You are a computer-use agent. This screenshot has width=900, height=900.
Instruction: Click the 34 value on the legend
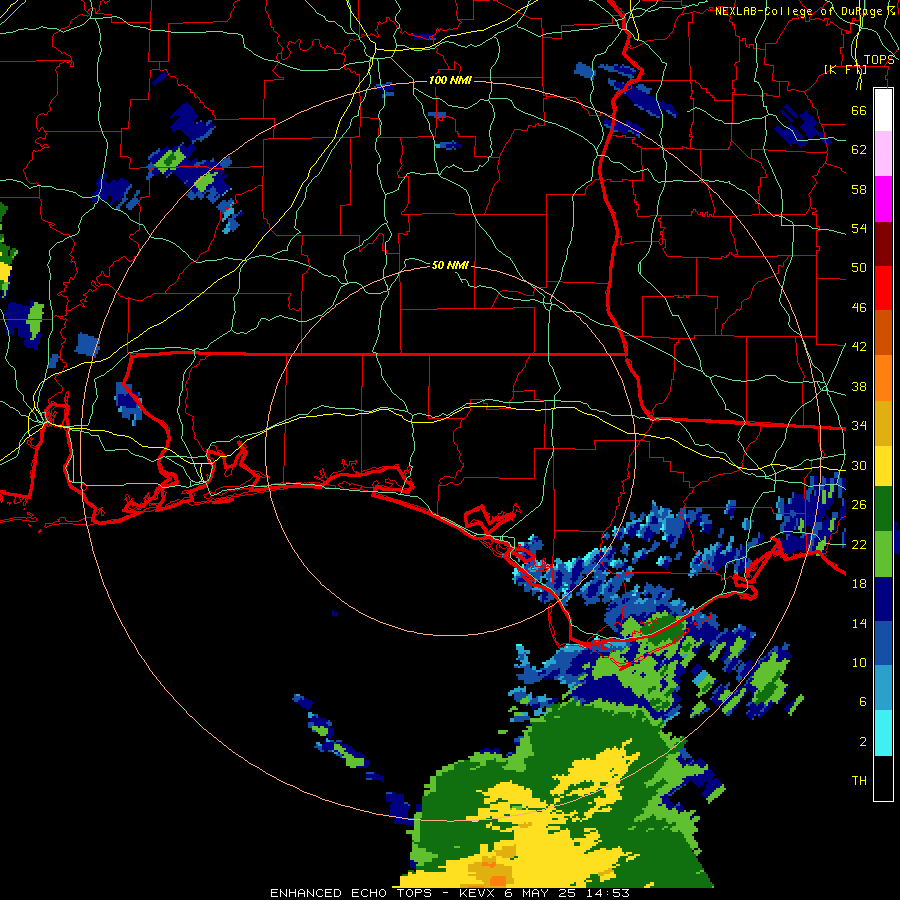859,426
